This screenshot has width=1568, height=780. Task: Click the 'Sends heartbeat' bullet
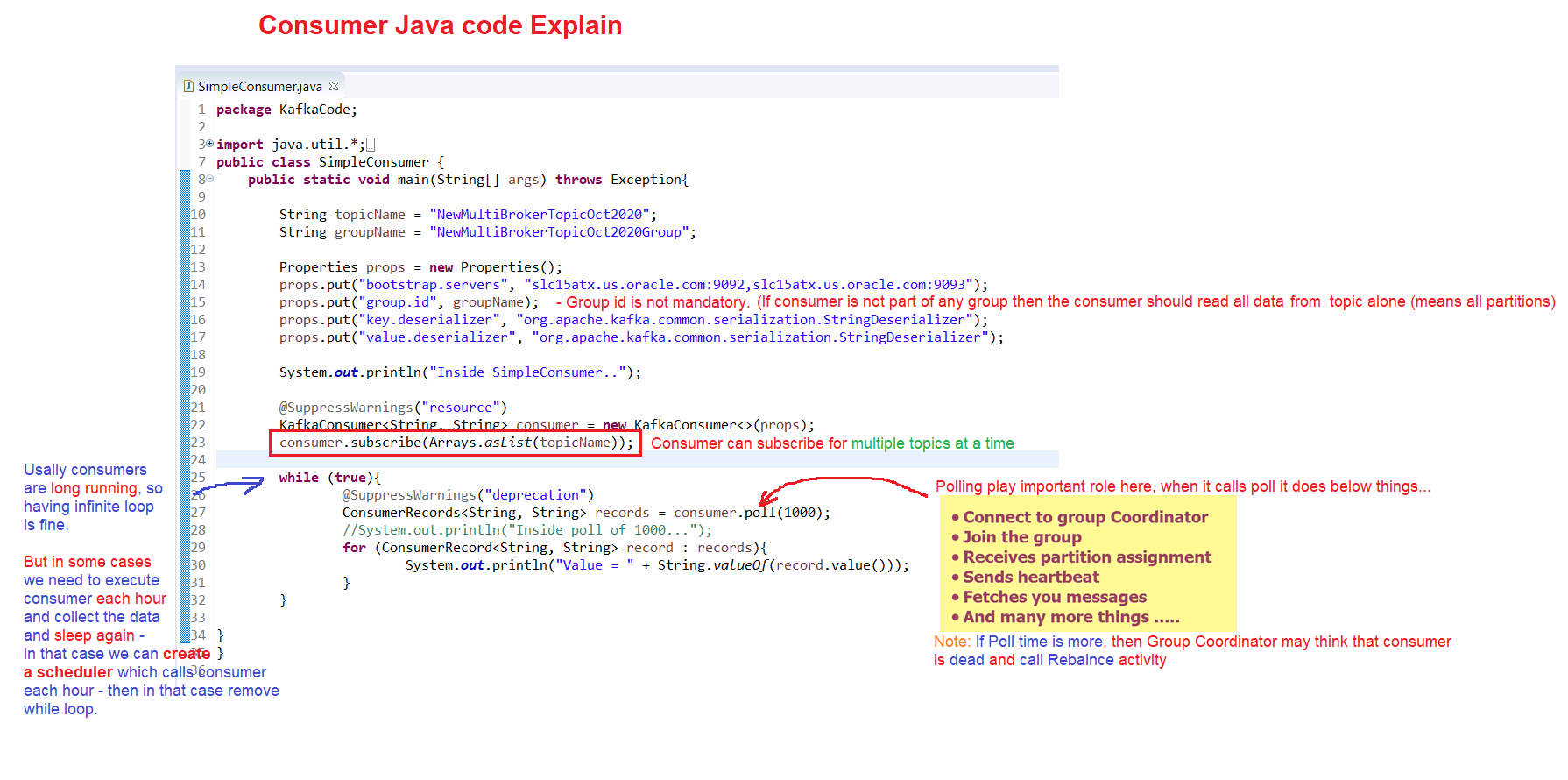pyautogui.click(x=1025, y=578)
